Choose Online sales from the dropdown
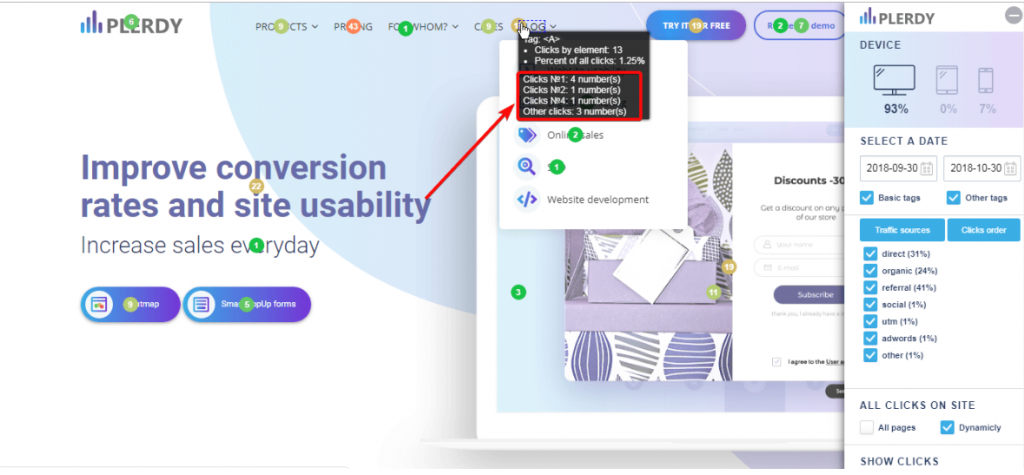Screen dimensions: 1024x475 click(x=575, y=135)
